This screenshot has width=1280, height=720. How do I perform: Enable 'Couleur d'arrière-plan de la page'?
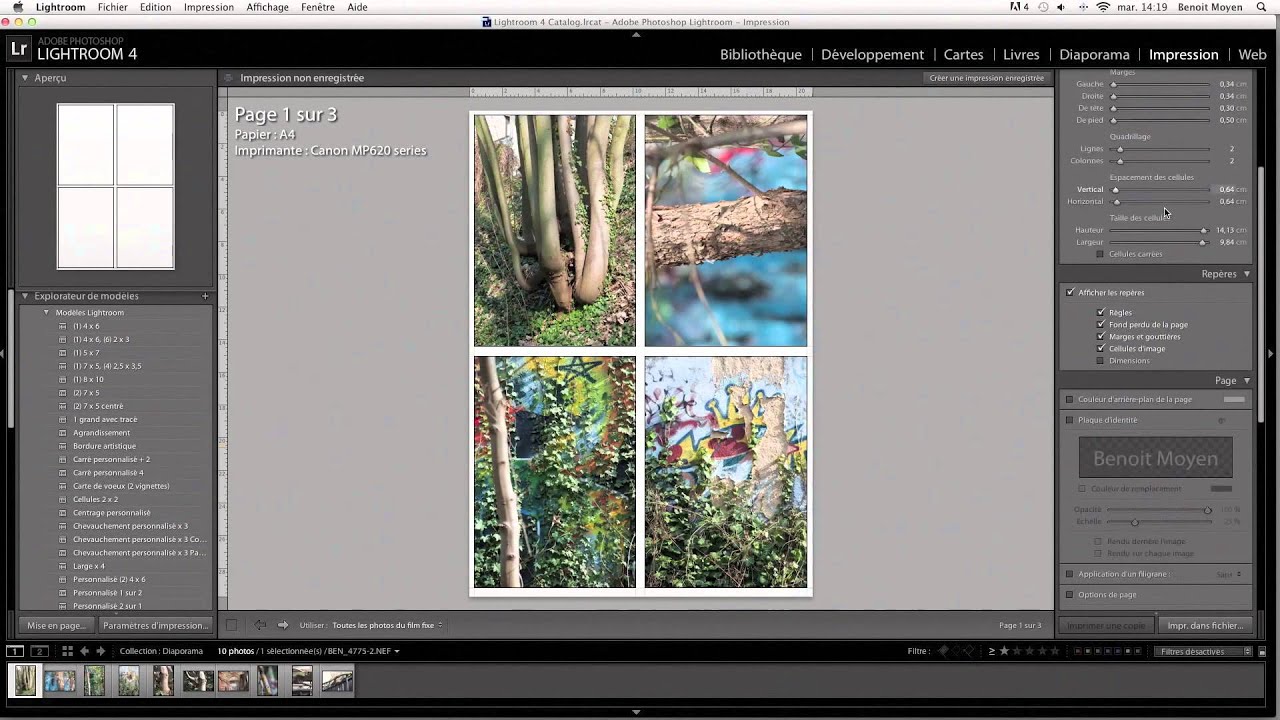click(x=1069, y=399)
